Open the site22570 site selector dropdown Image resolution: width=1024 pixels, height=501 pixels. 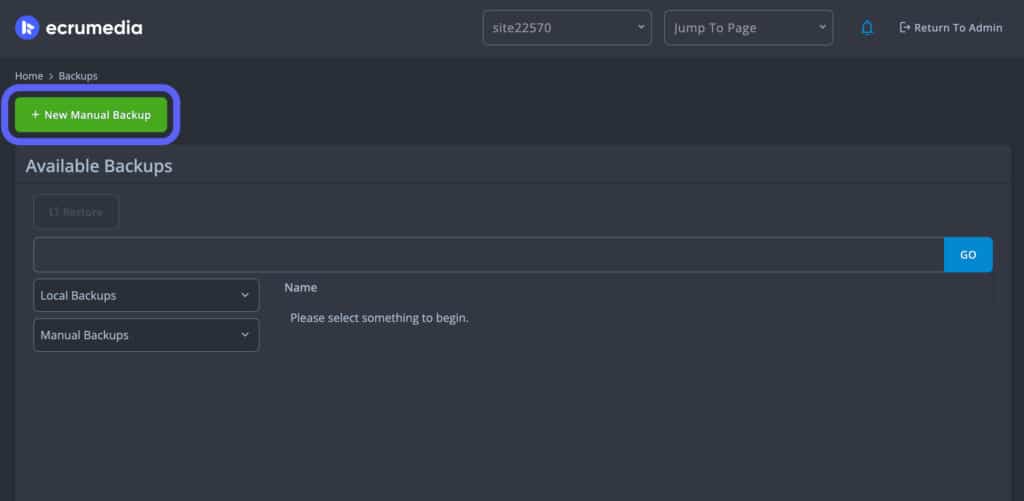(566, 28)
